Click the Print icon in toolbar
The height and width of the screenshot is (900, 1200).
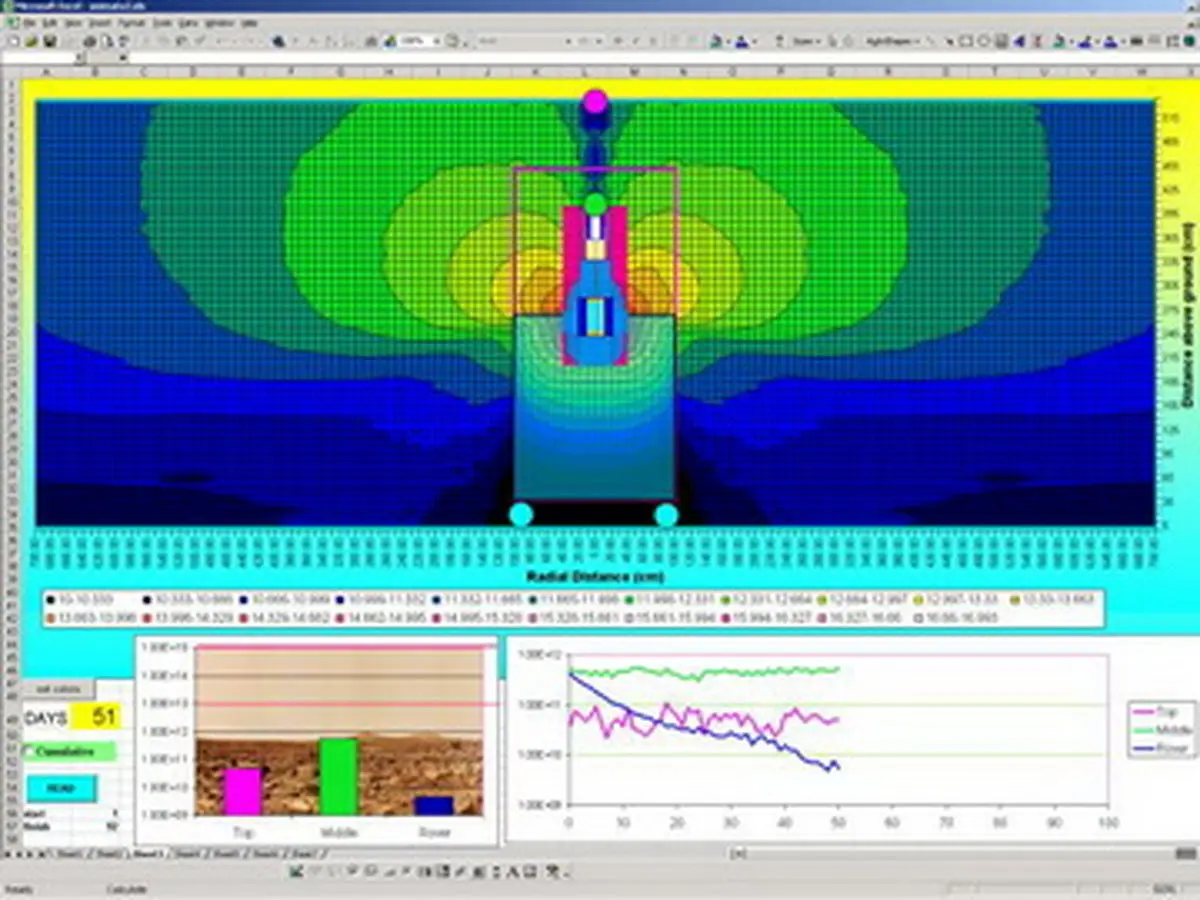(90, 41)
